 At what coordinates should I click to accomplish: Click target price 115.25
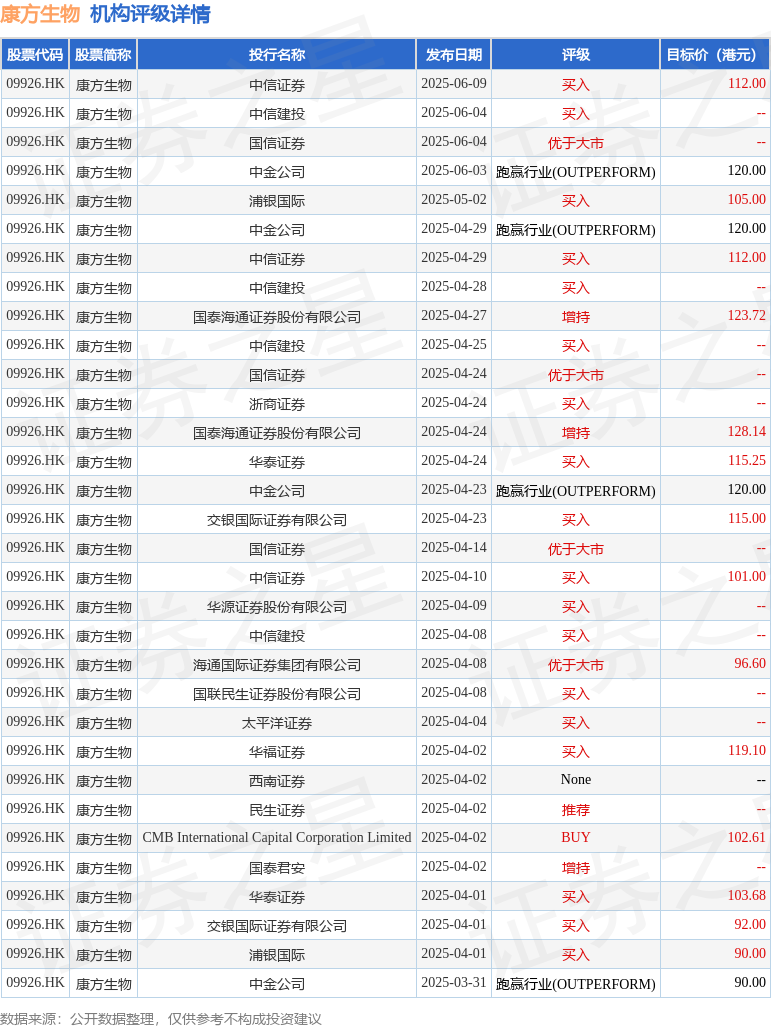746,461
